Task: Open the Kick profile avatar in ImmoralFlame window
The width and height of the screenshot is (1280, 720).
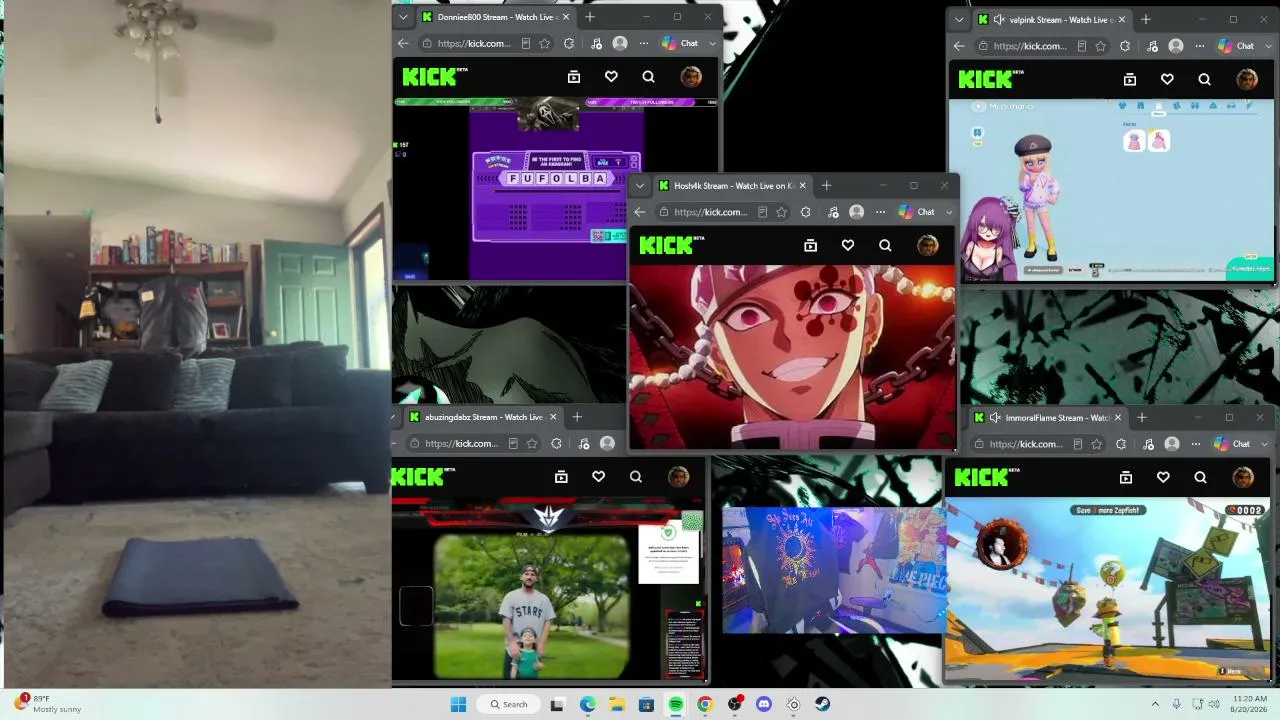Action: [x=1242, y=478]
